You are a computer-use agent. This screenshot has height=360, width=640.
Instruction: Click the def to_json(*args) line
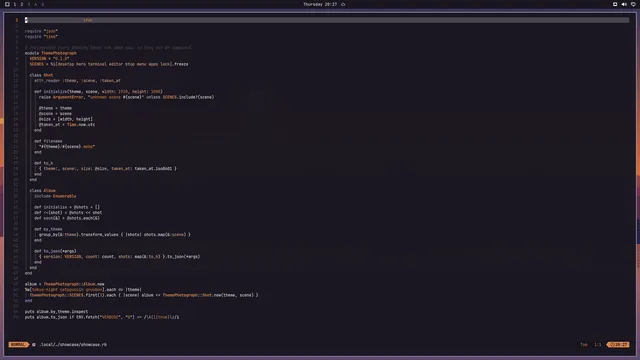click(x=55, y=251)
